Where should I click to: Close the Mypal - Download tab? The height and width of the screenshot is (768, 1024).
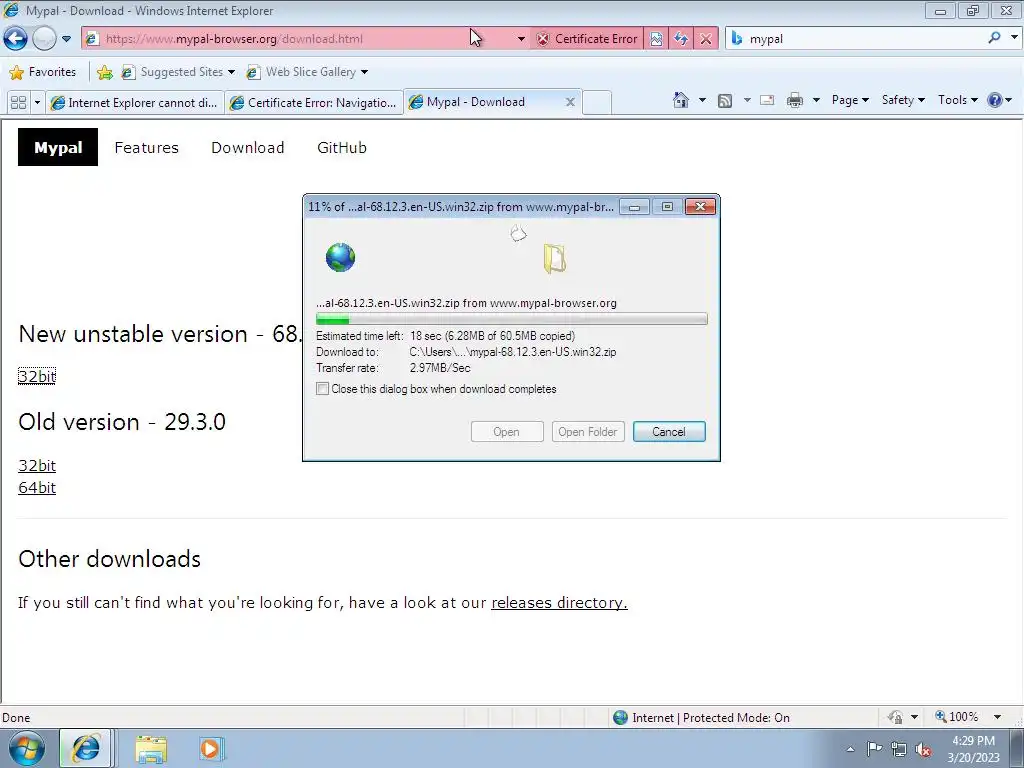[570, 102]
